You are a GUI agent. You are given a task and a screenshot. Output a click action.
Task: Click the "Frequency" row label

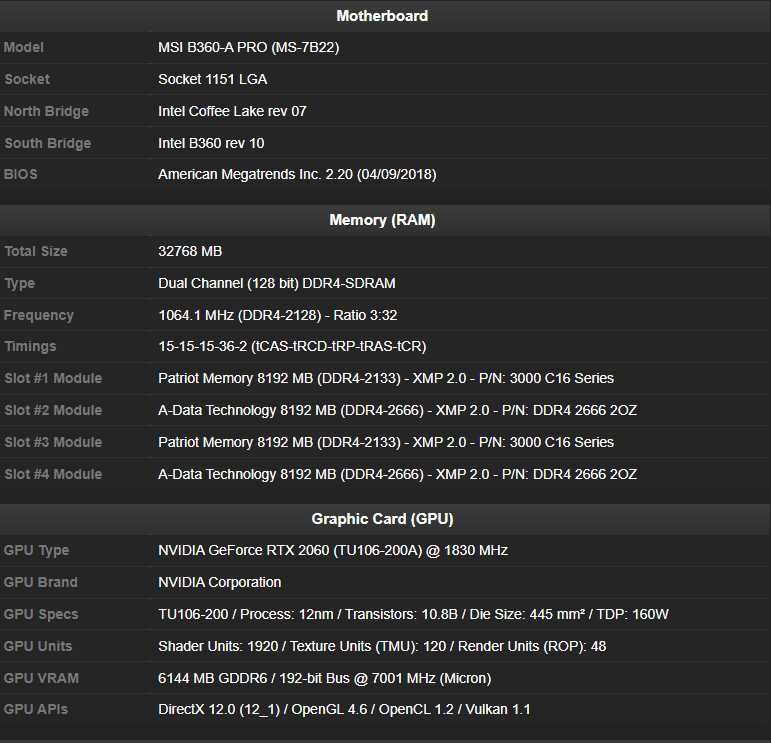38,316
